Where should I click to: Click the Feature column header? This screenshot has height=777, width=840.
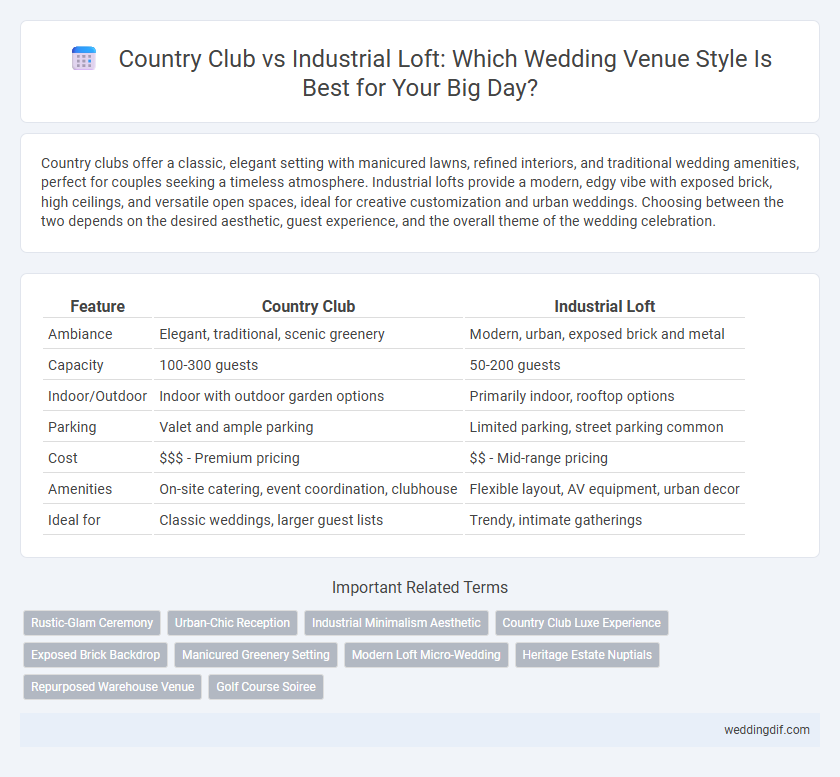[98, 306]
